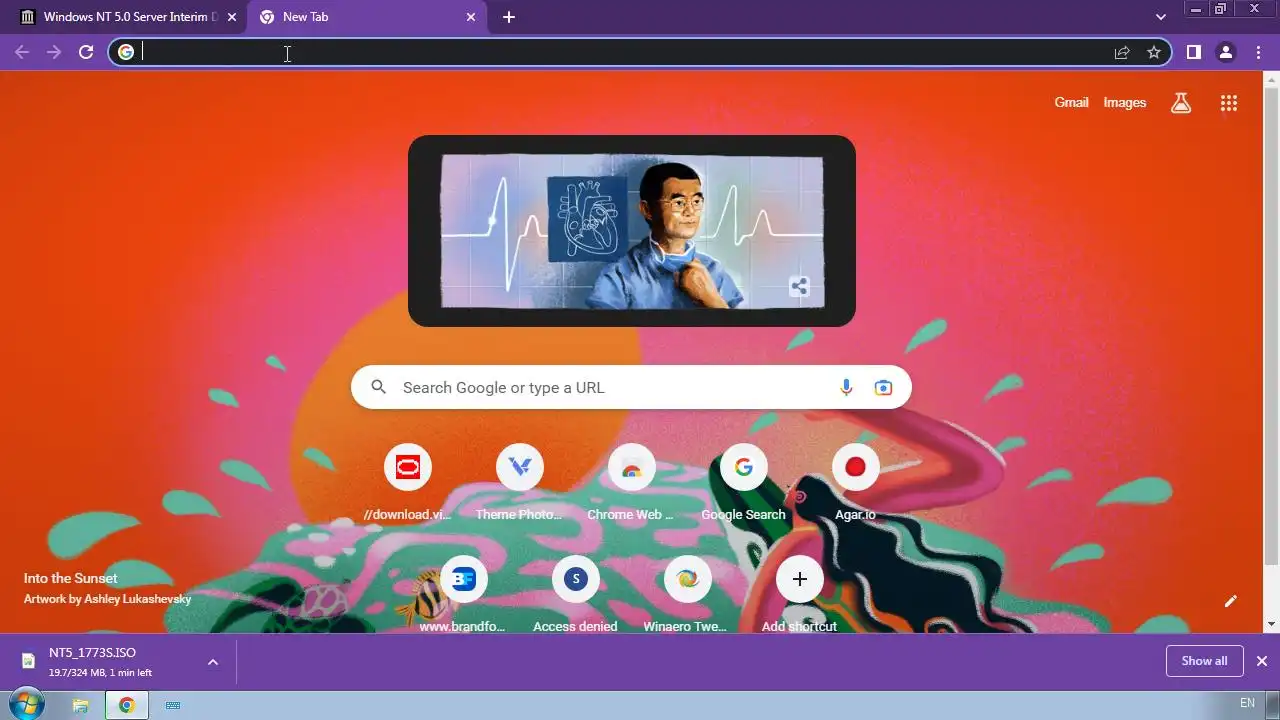Click the Artwork by Ashley Lukashevsky link
This screenshot has width=1280, height=720.
coord(107,599)
